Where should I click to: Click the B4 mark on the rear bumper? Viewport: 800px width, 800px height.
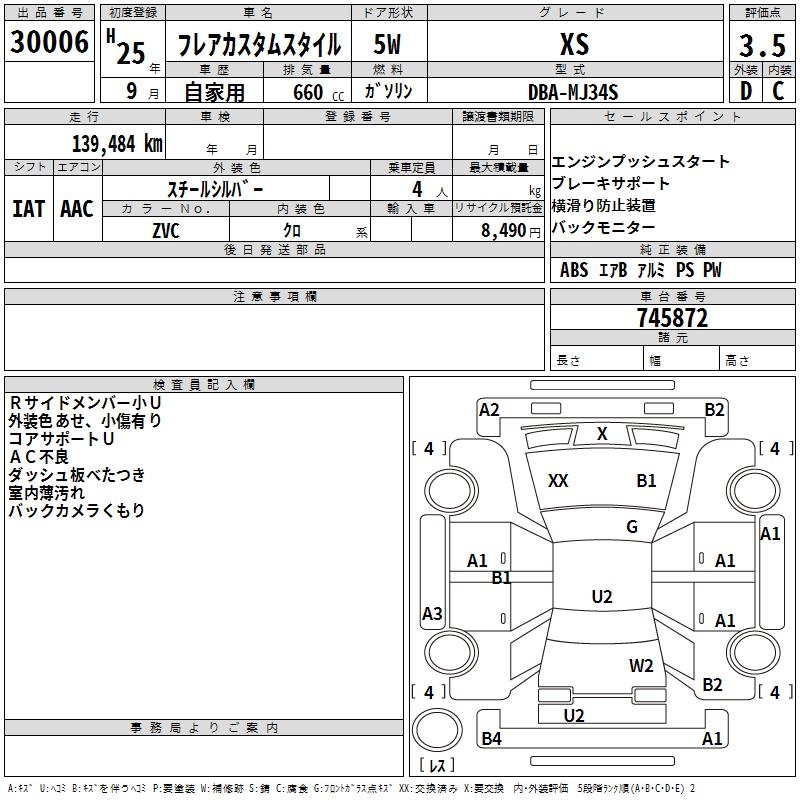tap(491, 738)
